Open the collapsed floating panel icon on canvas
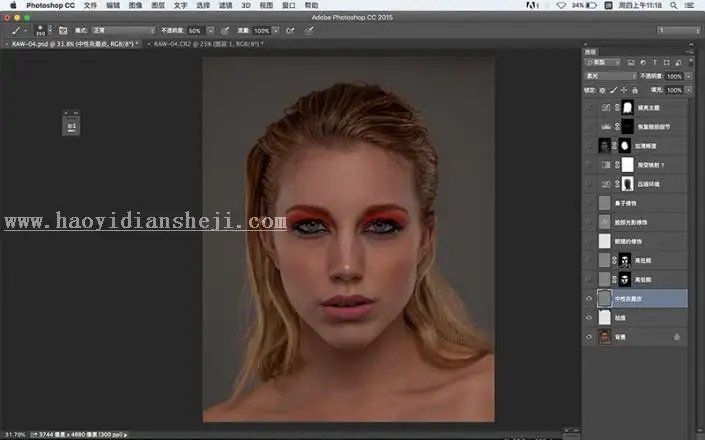 [71, 126]
